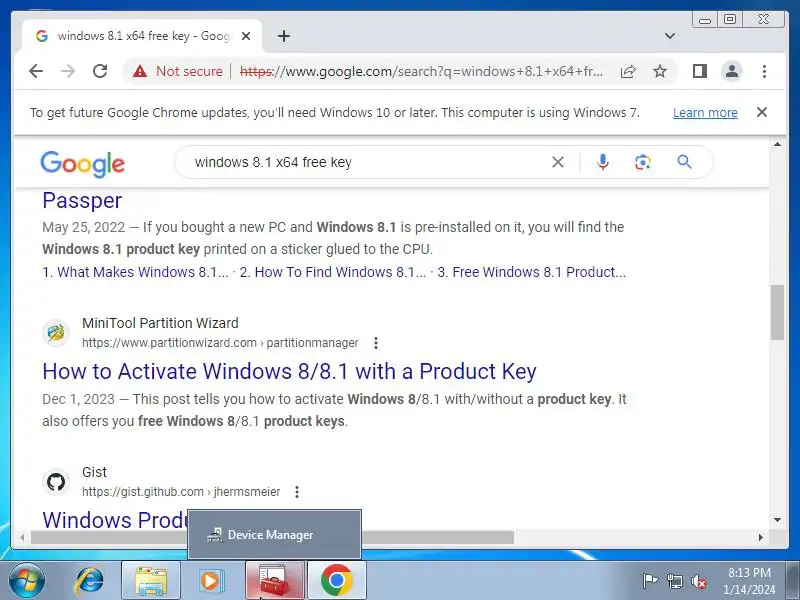Reload the Google results page
800x600 pixels.
tap(100, 71)
